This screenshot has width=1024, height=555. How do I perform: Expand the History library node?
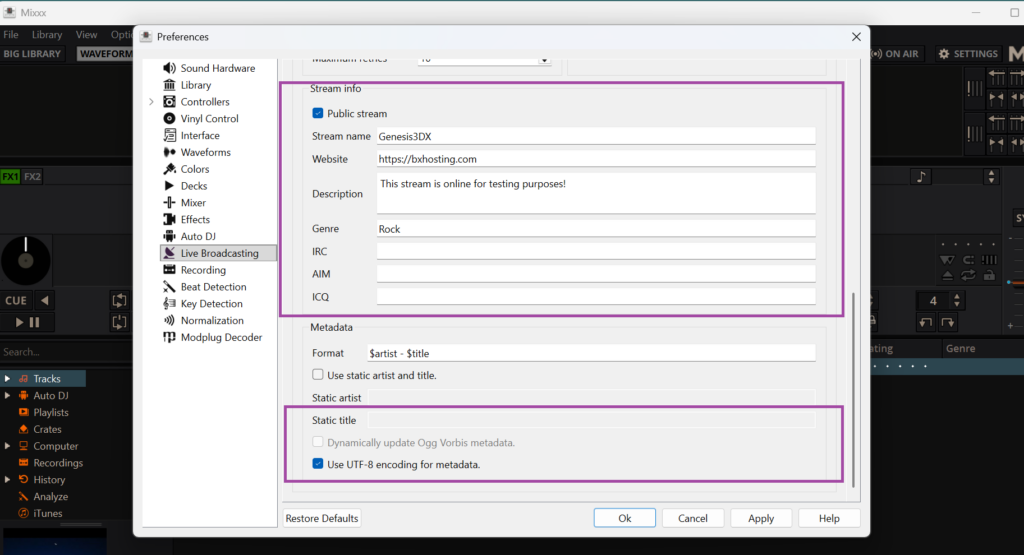tap(8, 480)
